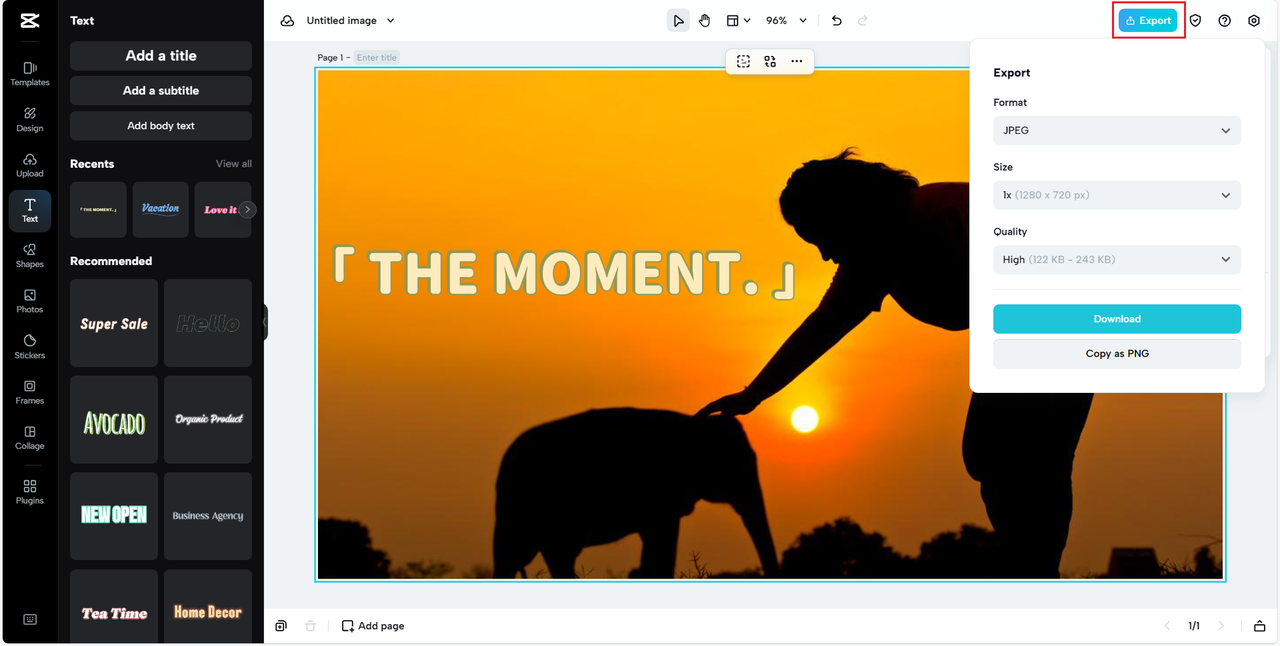Viewport: 1280px width, 646px height.
Task: Show next recent text styles arrow
Action: pos(248,210)
